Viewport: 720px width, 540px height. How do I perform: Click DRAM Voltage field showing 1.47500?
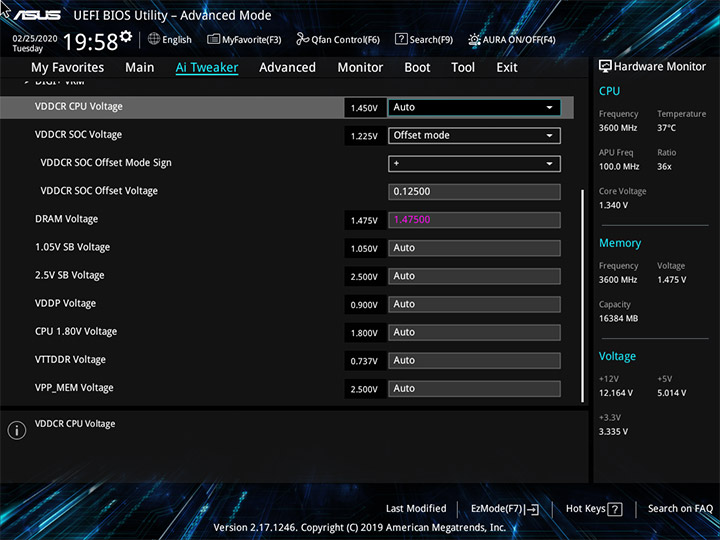coord(474,220)
